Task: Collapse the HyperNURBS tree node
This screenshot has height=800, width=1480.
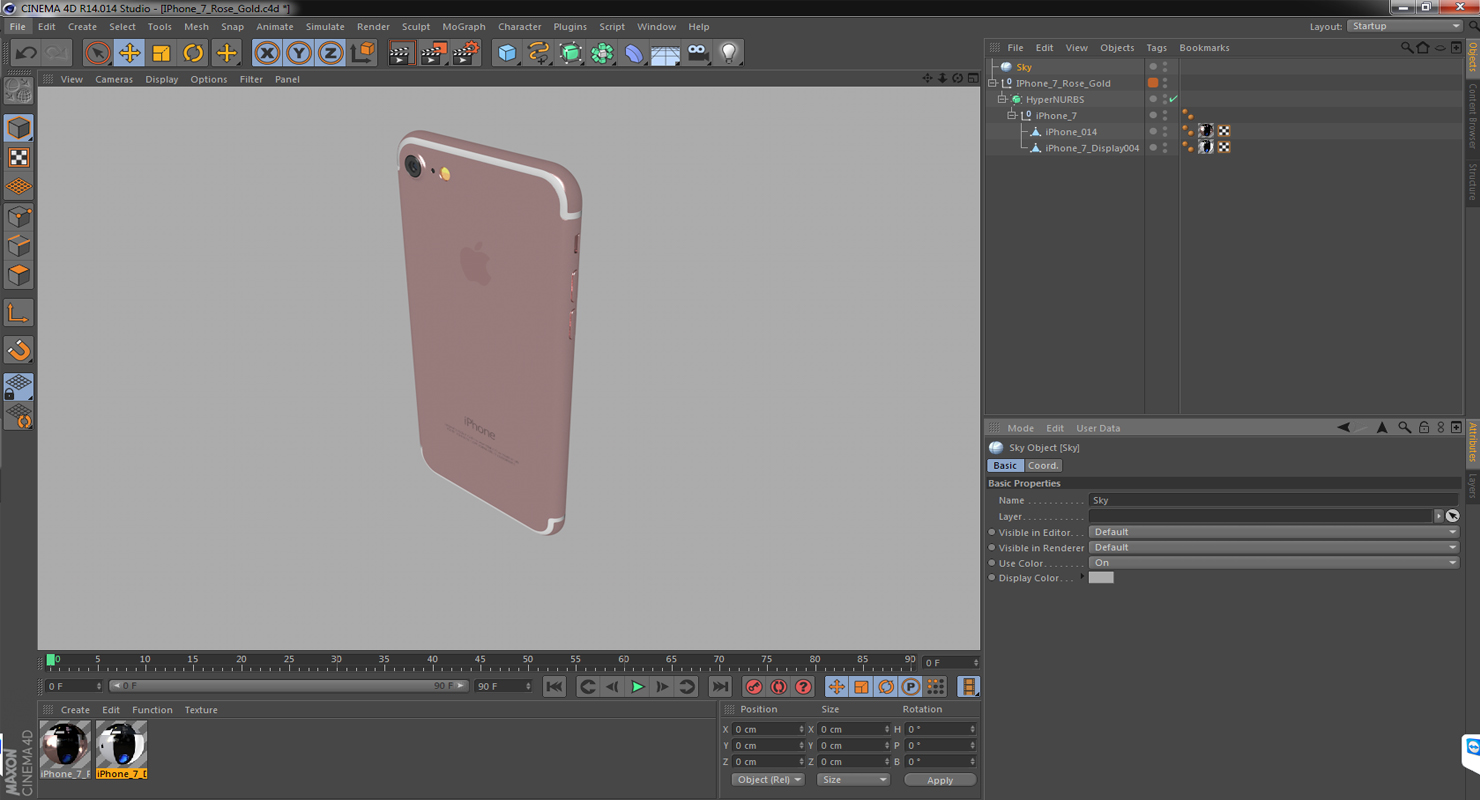Action: pos(1002,99)
